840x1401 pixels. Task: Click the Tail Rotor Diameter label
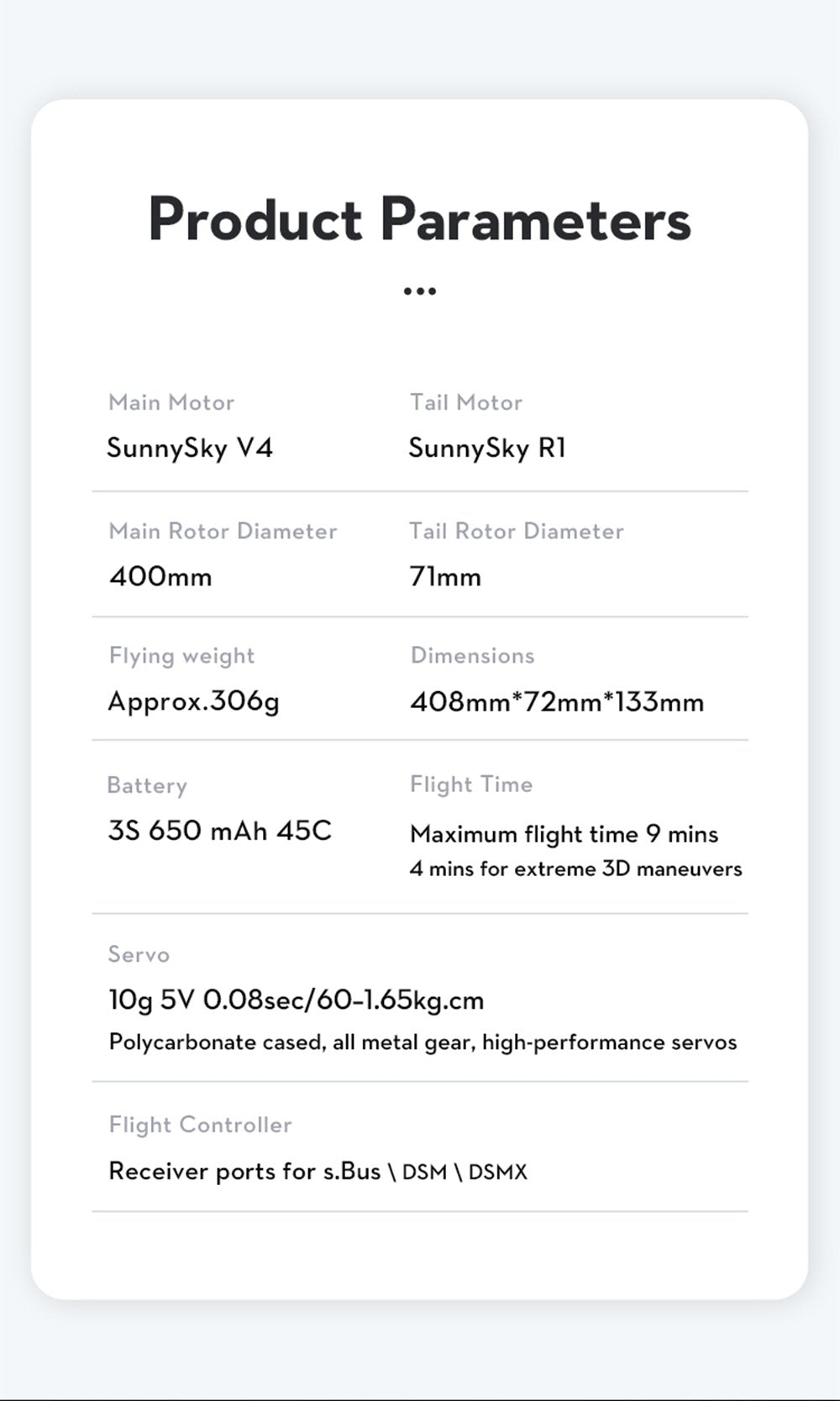tap(517, 531)
